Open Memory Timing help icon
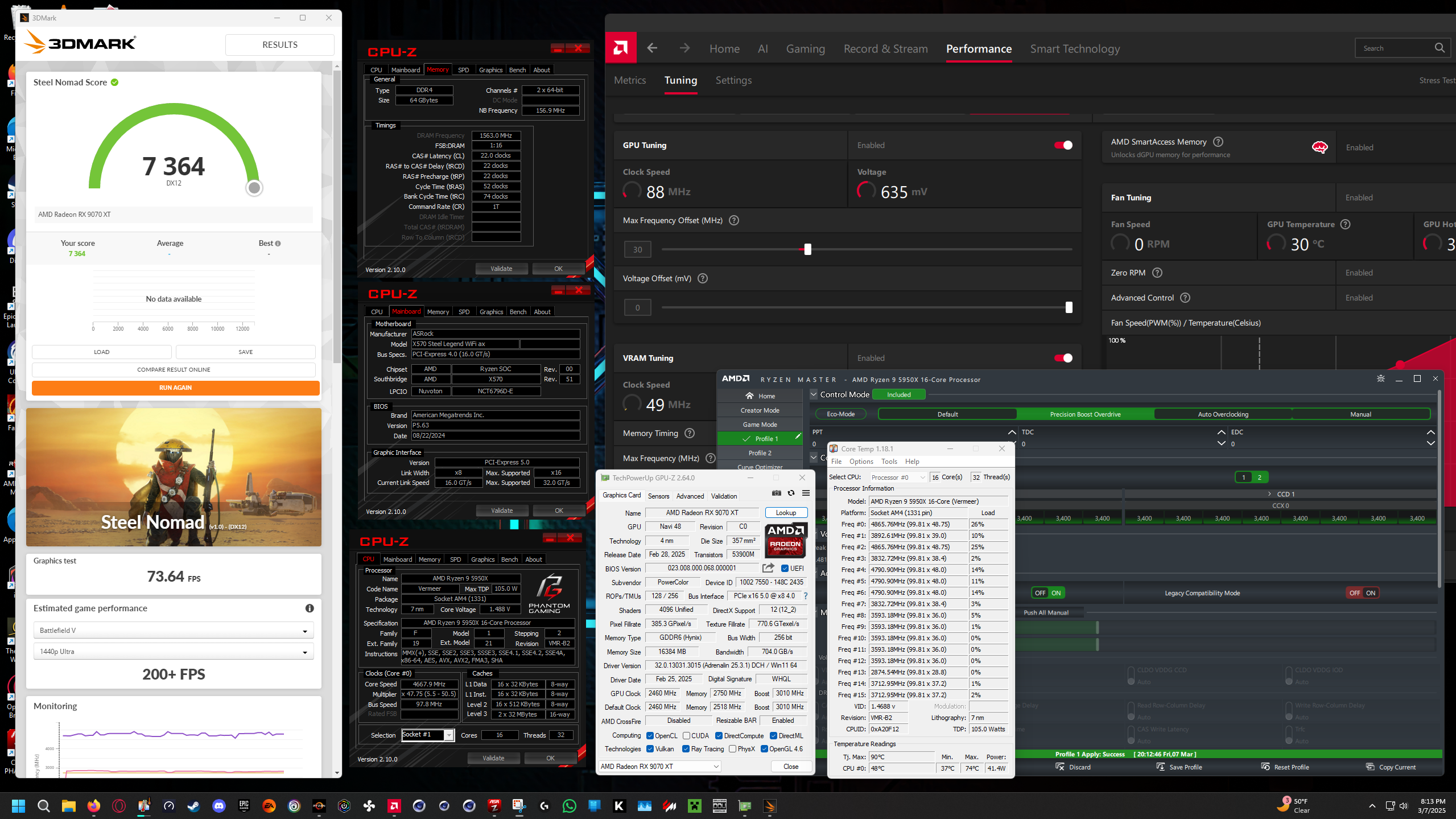Image resolution: width=1456 pixels, height=819 pixels. coord(690,433)
